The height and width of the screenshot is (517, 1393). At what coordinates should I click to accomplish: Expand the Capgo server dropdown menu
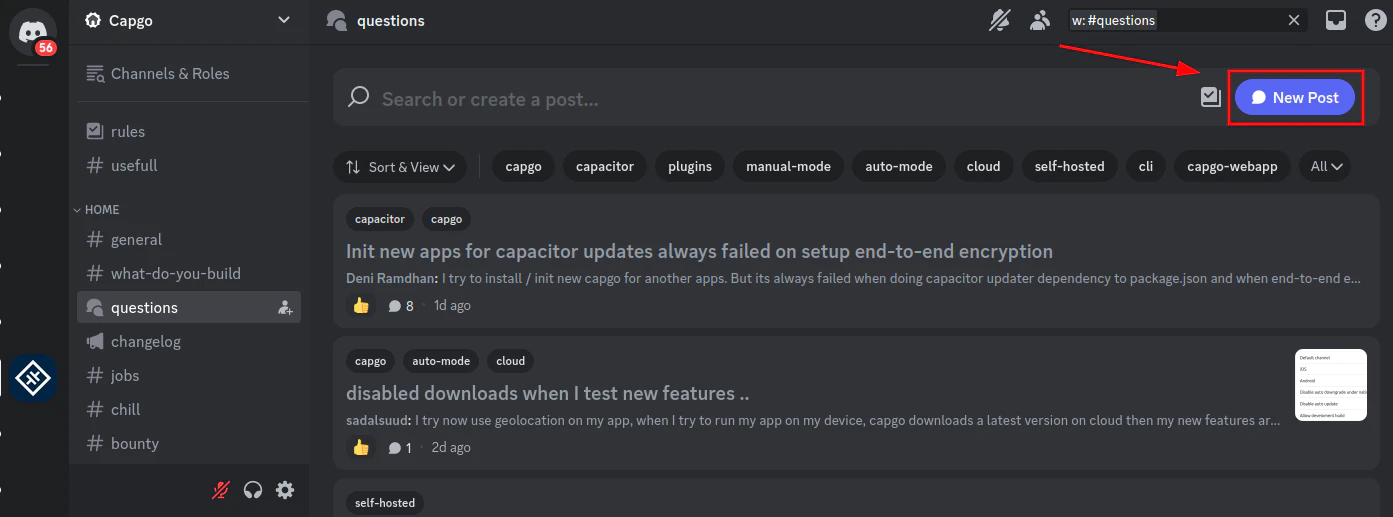[284, 20]
